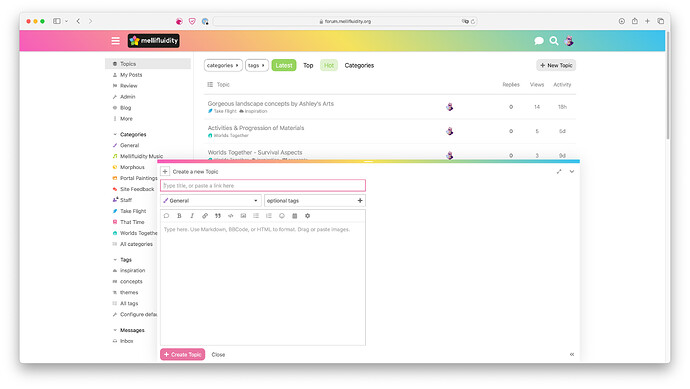Select Topics in the sidebar
The height and width of the screenshot is (389, 690).
click(148, 64)
